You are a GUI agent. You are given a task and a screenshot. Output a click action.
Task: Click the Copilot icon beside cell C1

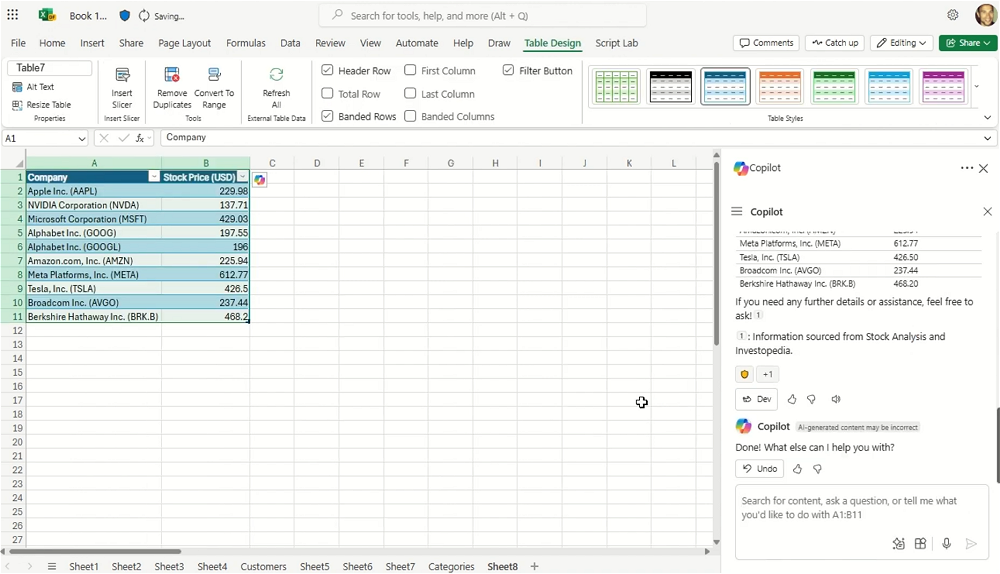[x=260, y=180]
